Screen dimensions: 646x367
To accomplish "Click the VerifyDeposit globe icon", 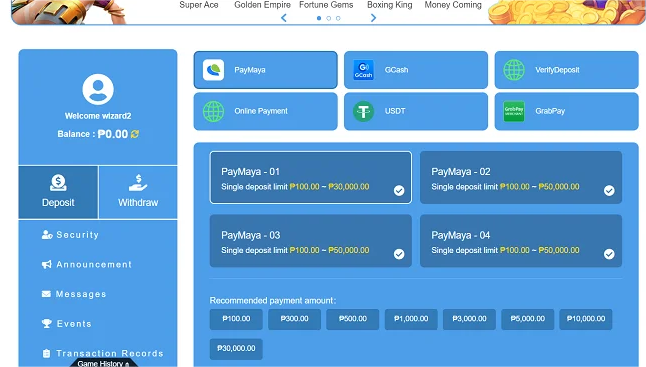I will pyautogui.click(x=514, y=70).
